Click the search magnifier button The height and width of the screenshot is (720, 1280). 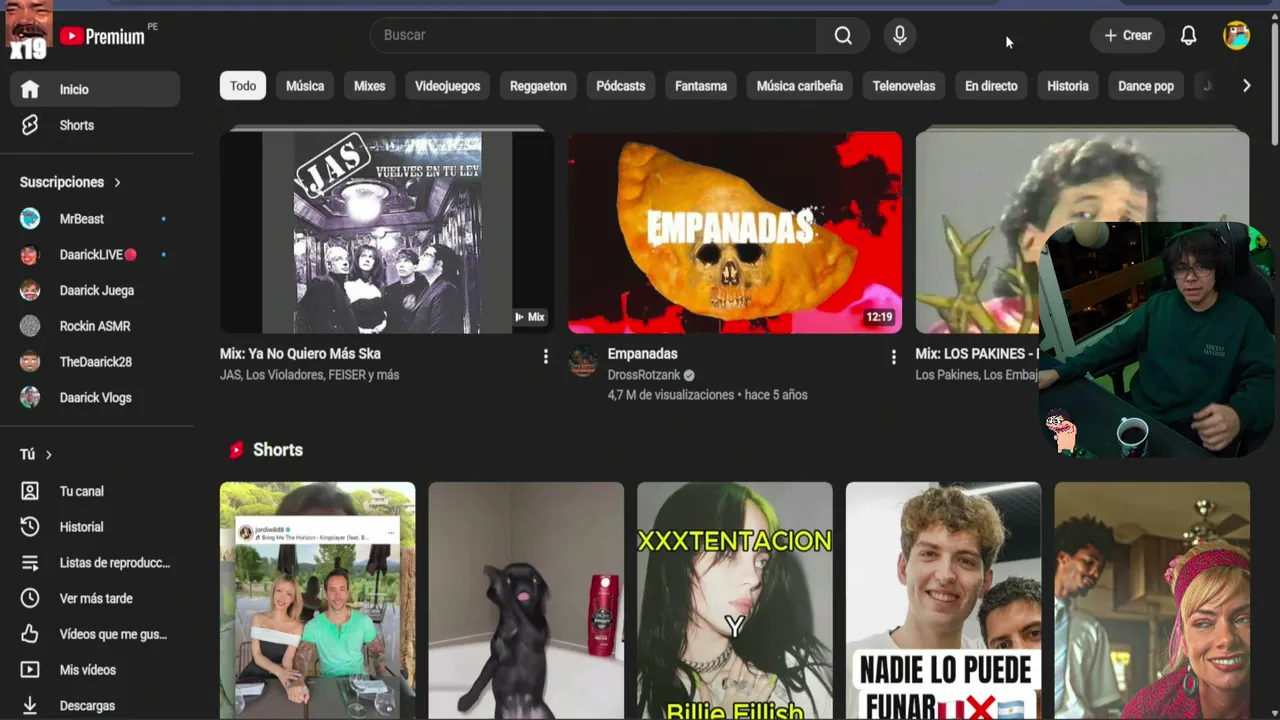tap(843, 35)
